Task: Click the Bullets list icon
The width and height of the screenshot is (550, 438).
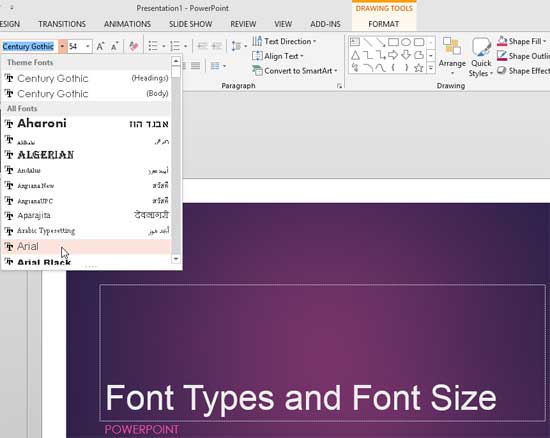Action: pyautogui.click(x=153, y=46)
